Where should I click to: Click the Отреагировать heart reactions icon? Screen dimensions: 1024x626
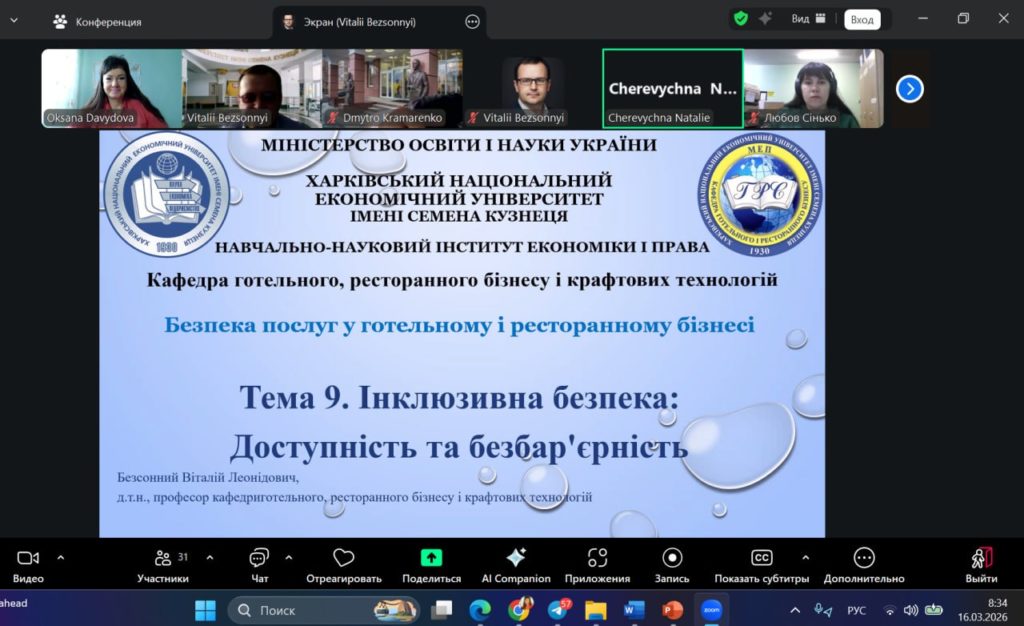point(344,558)
